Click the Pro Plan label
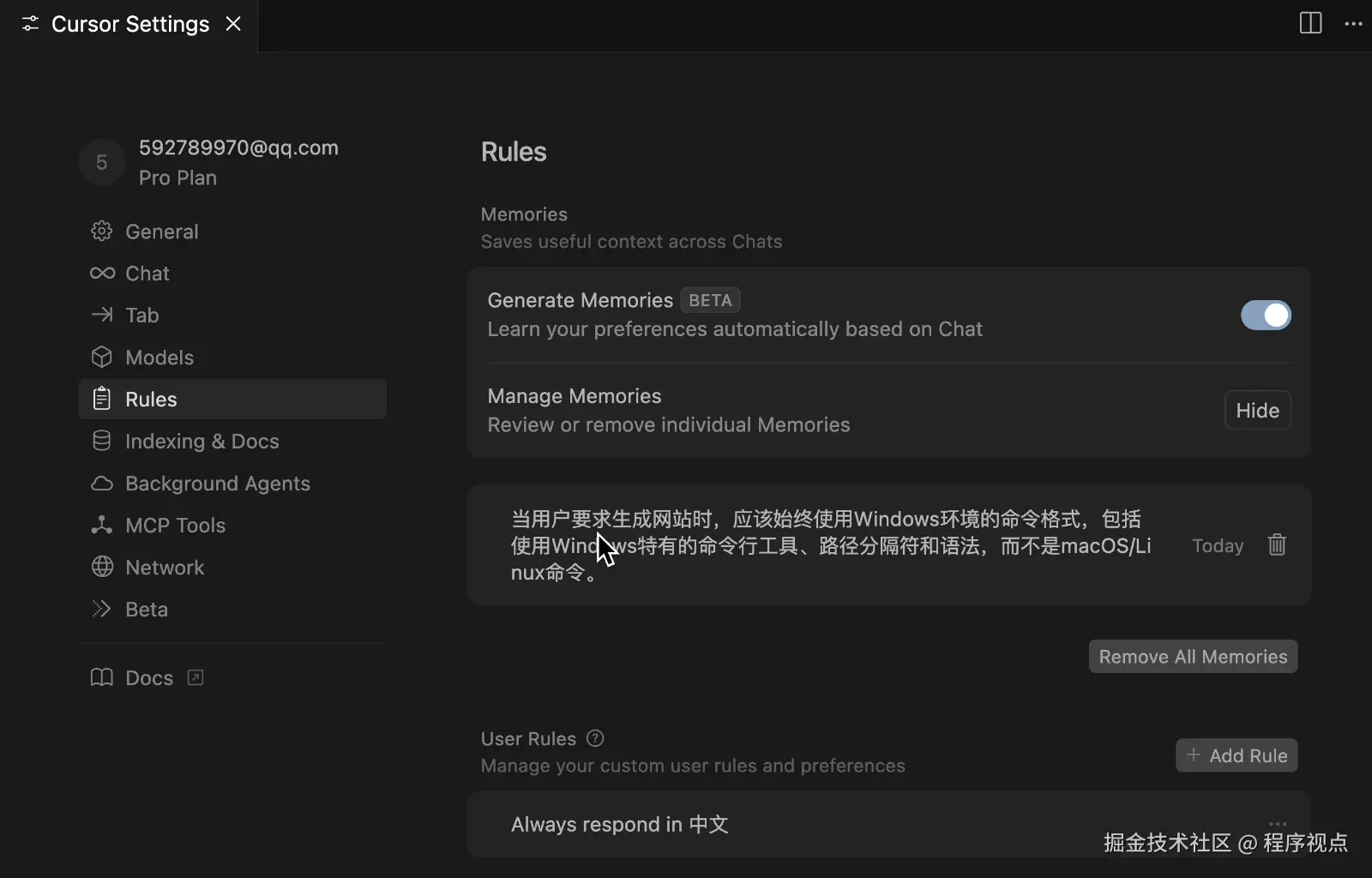 coord(178,177)
